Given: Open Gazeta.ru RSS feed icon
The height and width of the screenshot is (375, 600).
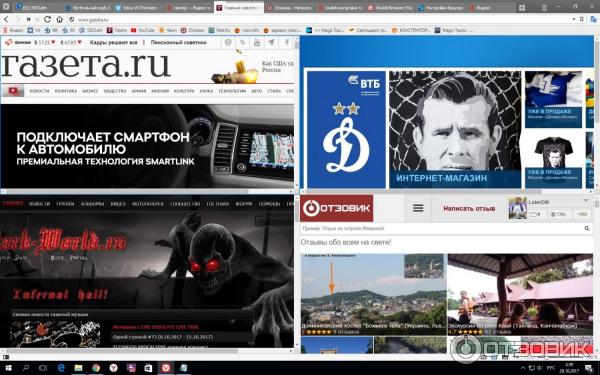Looking at the screenshot, I should (x=243, y=42).
